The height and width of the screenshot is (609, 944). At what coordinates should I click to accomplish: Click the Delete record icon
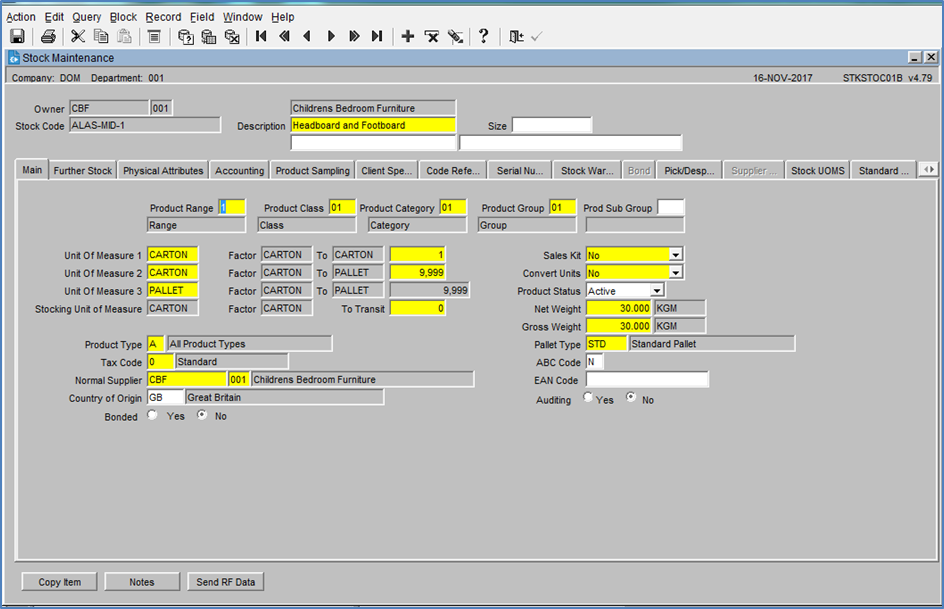click(432, 37)
